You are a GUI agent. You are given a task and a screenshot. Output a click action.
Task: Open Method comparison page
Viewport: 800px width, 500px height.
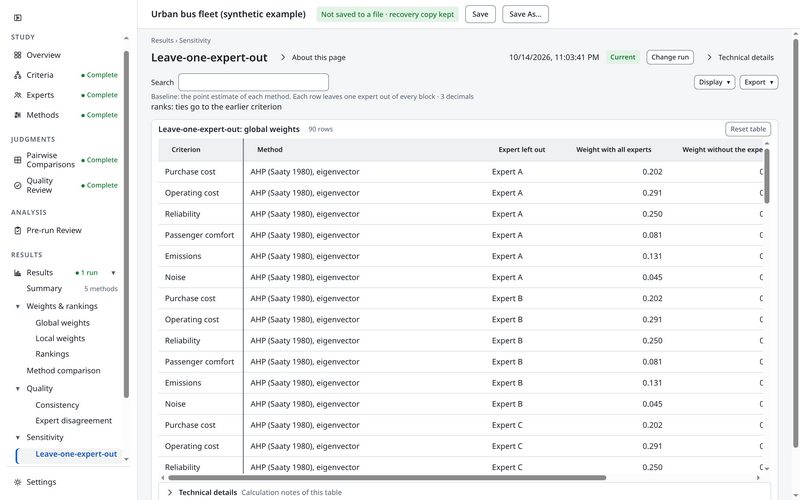coord(63,370)
